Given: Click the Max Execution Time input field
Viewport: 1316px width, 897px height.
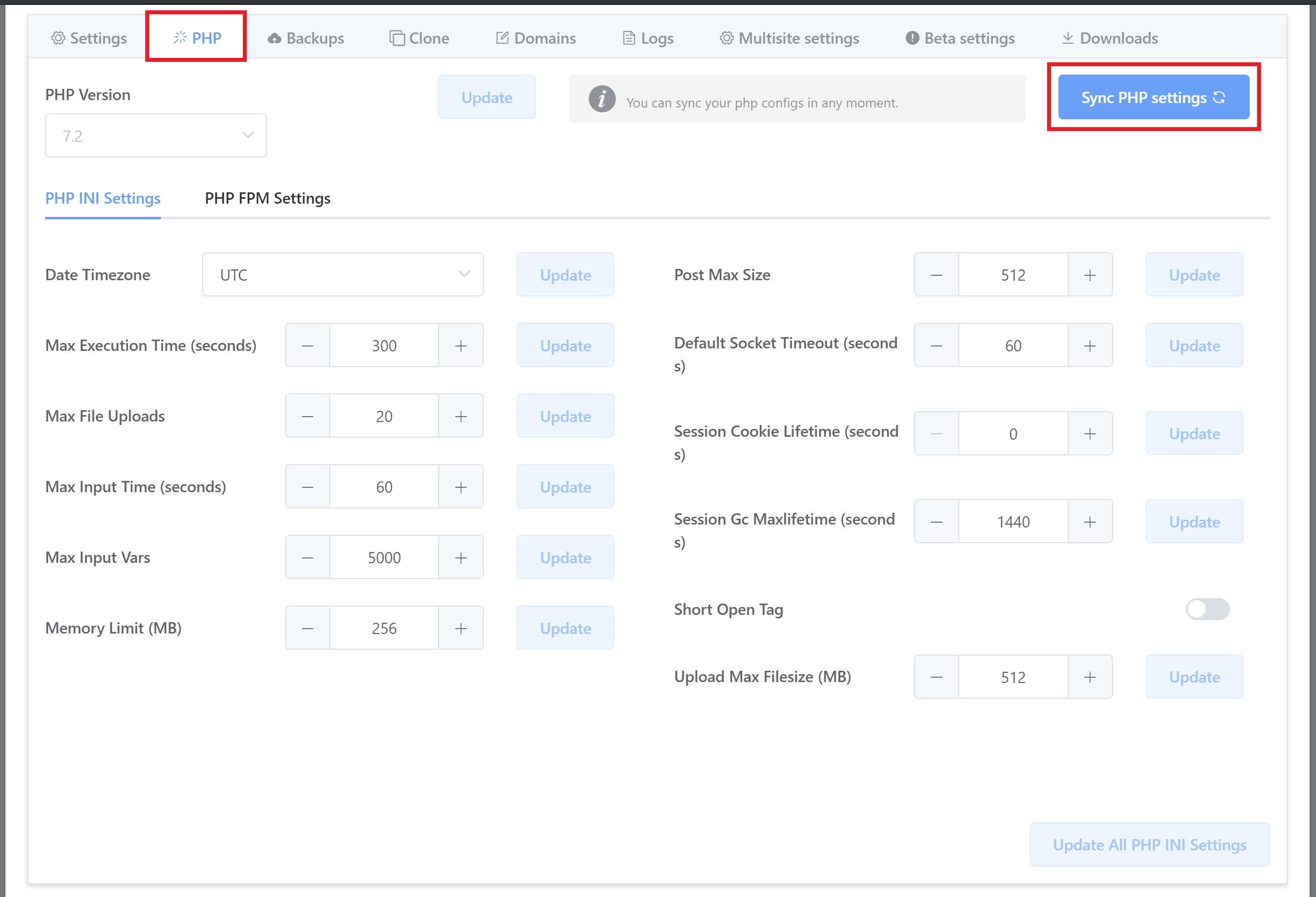Looking at the screenshot, I should tap(384, 345).
